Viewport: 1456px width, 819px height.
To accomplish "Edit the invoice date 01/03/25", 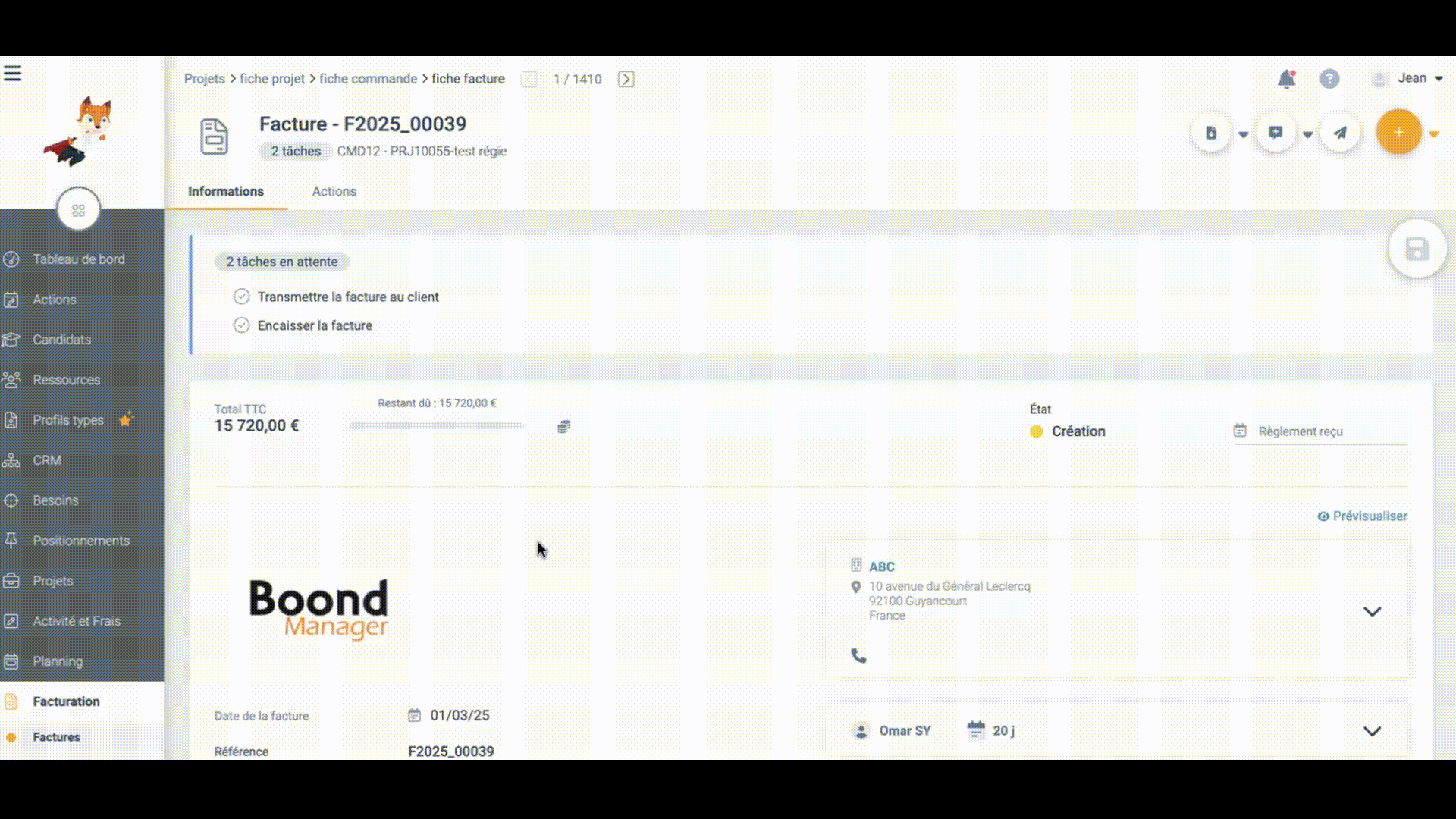I will click(x=460, y=715).
